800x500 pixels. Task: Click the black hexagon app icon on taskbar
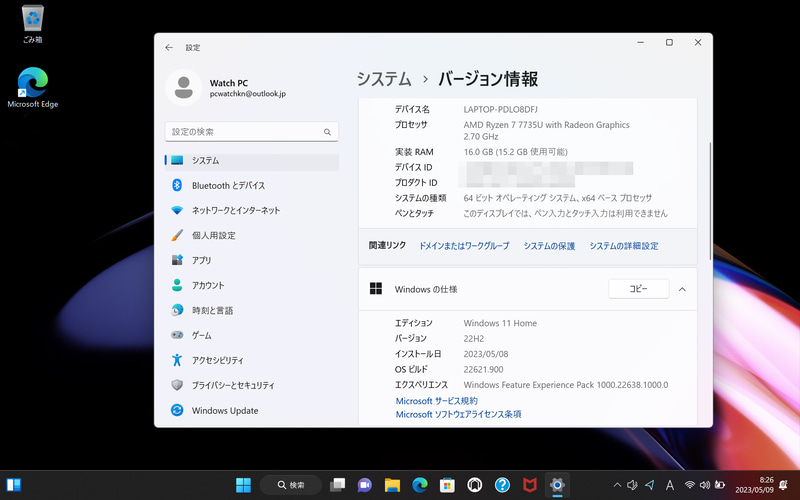[475, 485]
